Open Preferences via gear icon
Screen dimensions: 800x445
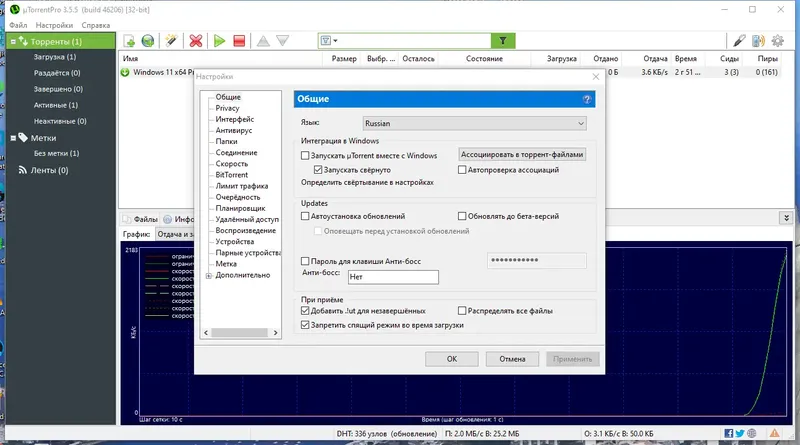pyautogui.click(x=778, y=41)
